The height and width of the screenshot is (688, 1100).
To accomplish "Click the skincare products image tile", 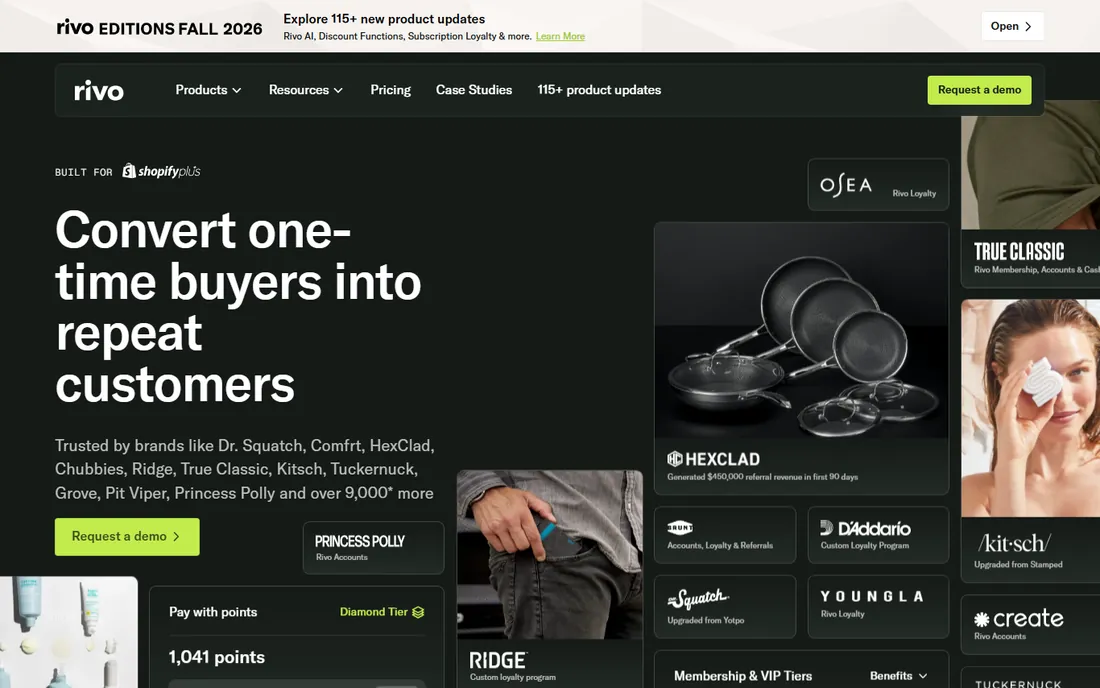I will pos(69,632).
